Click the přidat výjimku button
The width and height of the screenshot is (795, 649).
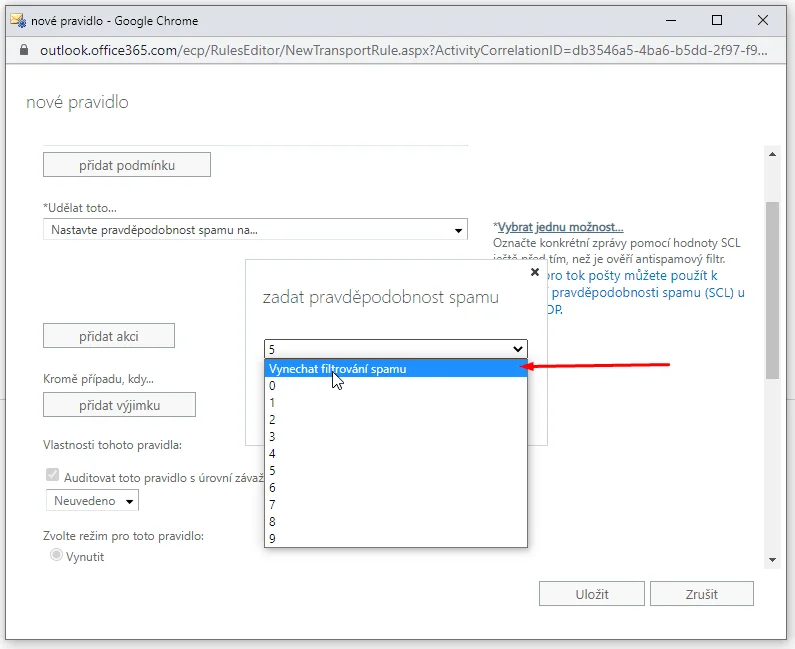pos(119,405)
